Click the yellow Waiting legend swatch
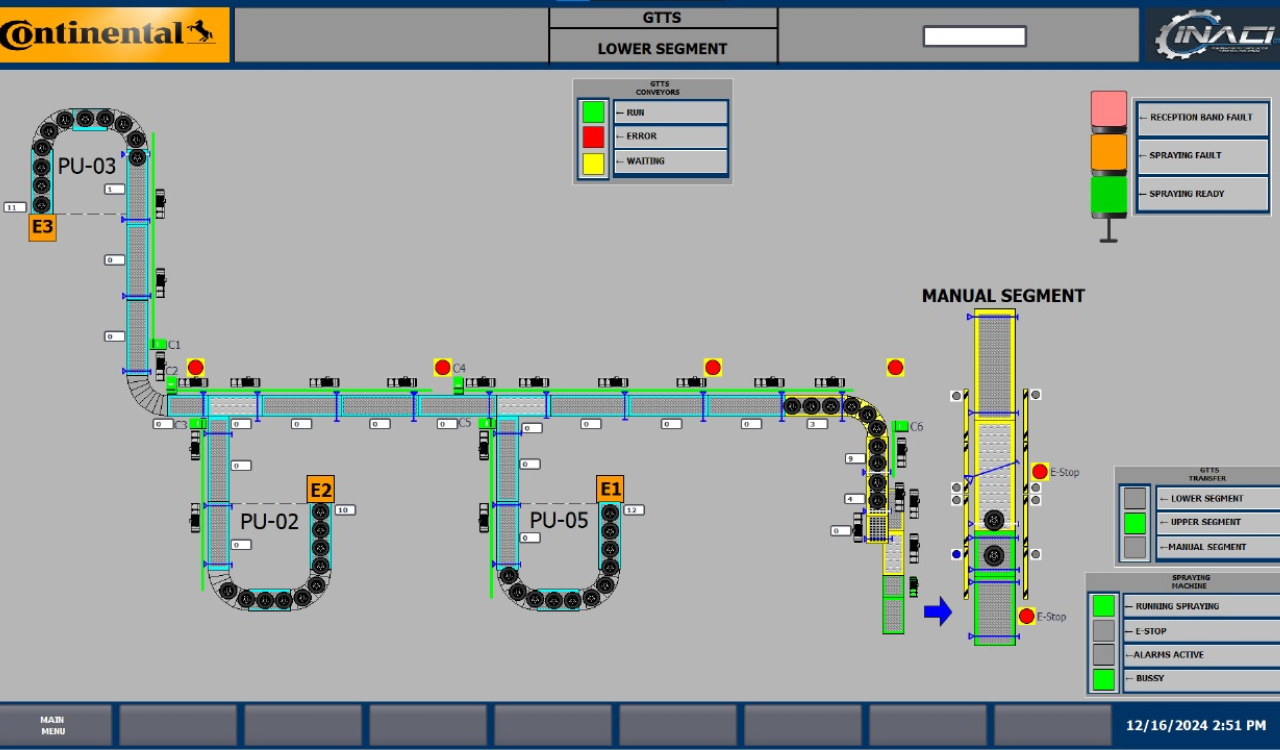This screenshot has height=750, width=1280. click(594, 161)
